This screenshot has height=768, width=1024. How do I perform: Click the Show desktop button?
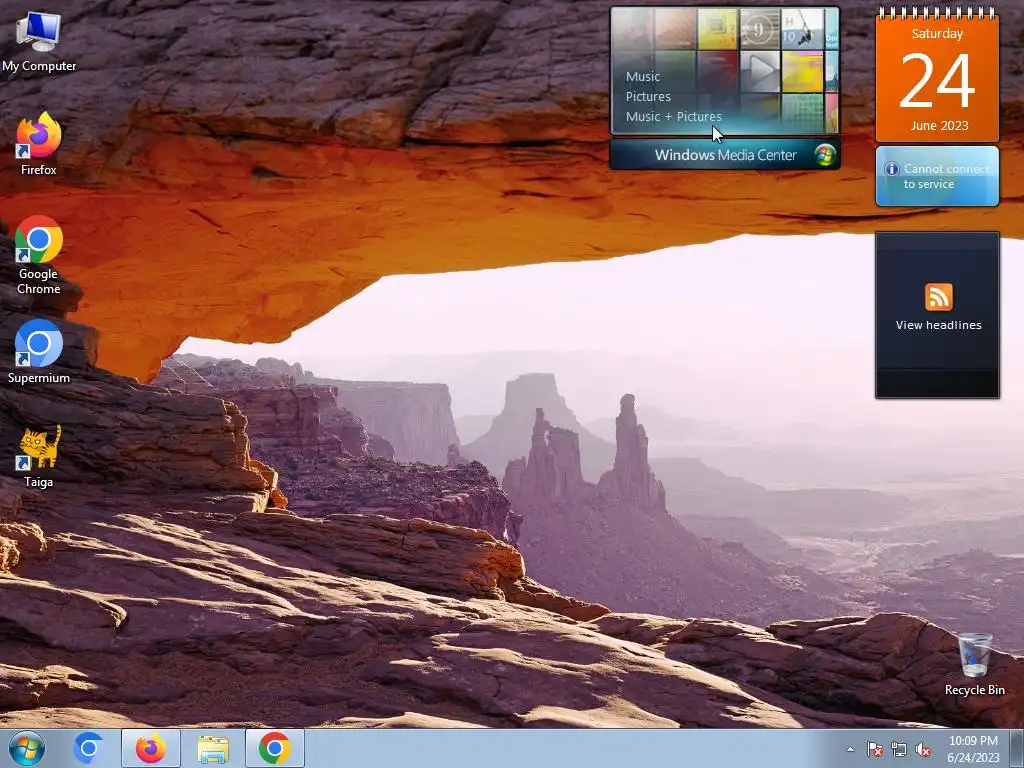(x=1017, y=748)
